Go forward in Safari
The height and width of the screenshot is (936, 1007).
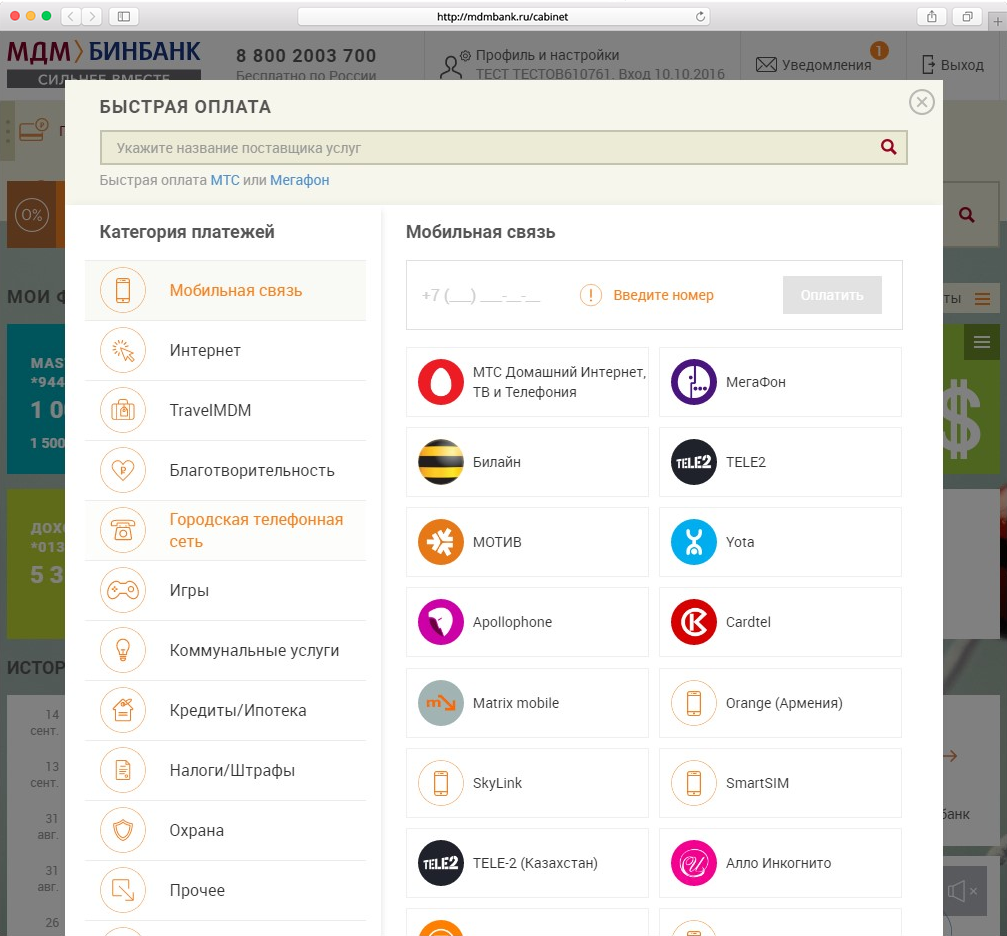tap(92, 16)
